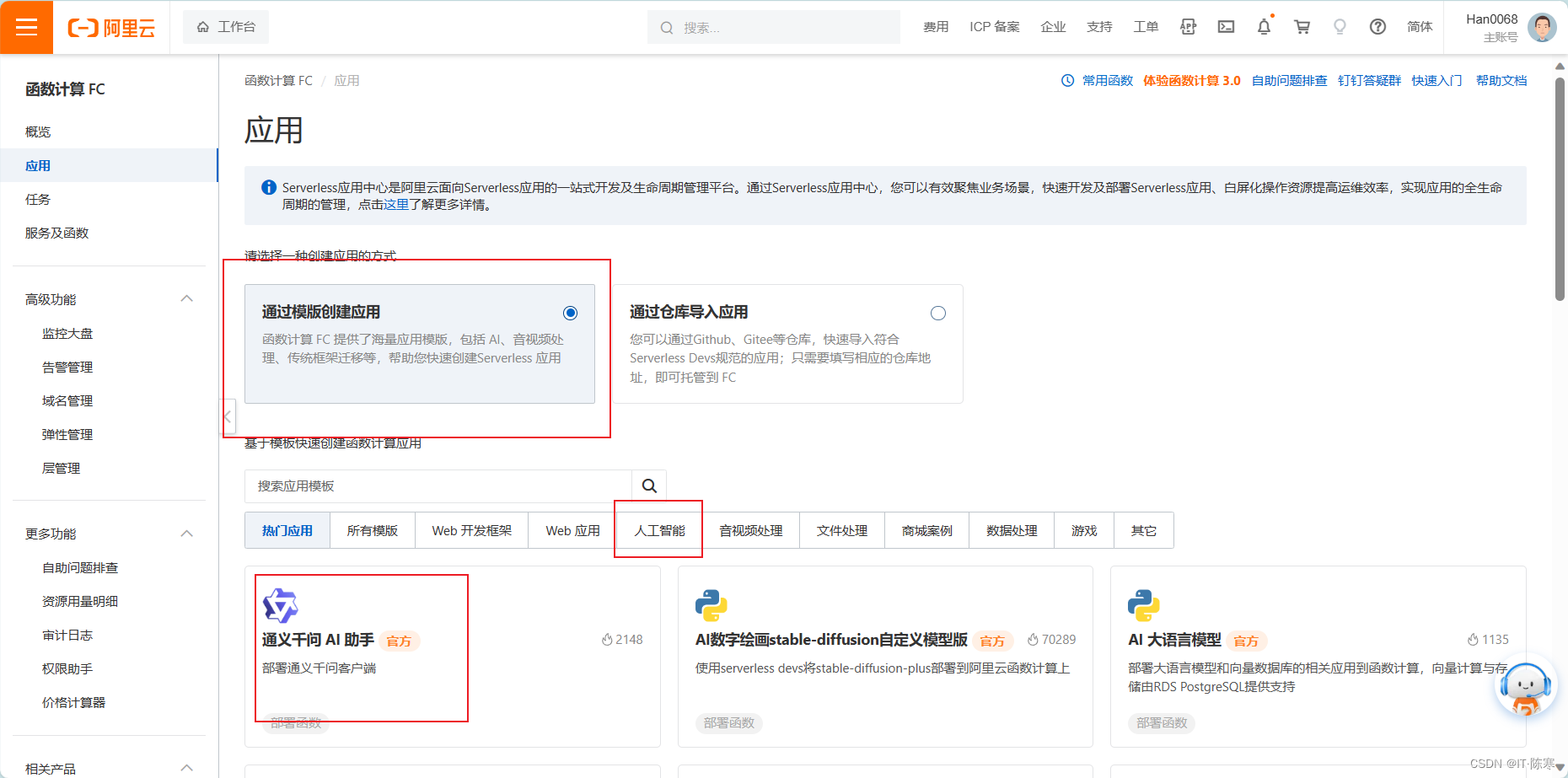Open the 通义千问 AI 助手 template card
The height and width of the screenshot is (778, 1568).
pos(453,657)
